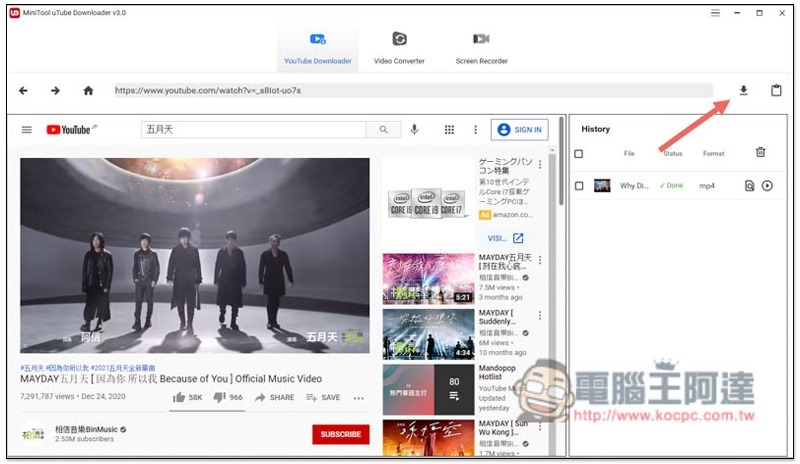Viewport: 800px width, 464px height.
Task: Play the downloaded Why Di... video
Action: click(767, 186)
